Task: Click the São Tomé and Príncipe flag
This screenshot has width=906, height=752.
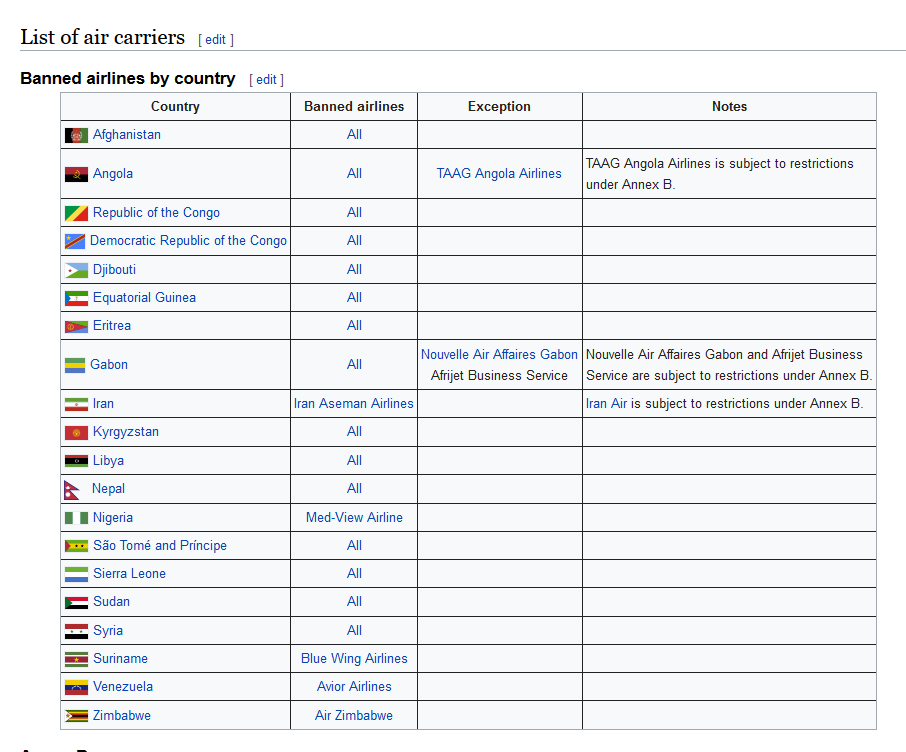Action: tap(76, 546)
